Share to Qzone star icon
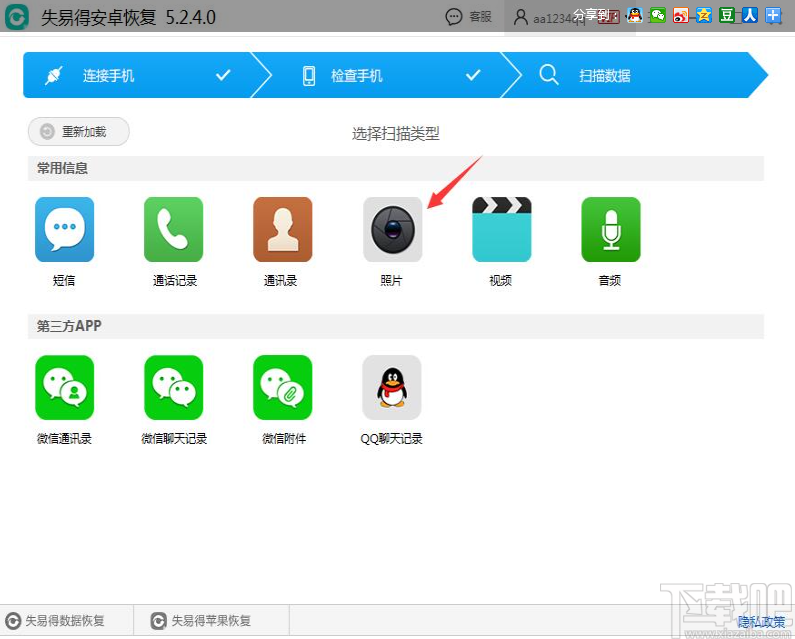The image size is (795, 639). click(704, 15)
